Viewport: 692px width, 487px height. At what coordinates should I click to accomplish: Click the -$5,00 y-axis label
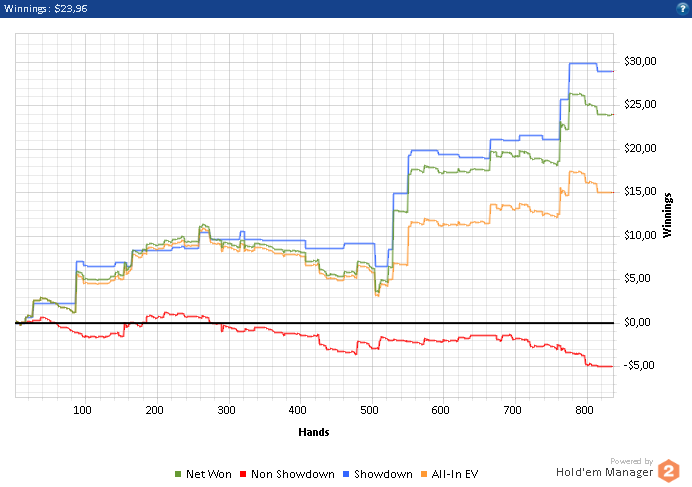pyautogui.click(x=639, y=366)
